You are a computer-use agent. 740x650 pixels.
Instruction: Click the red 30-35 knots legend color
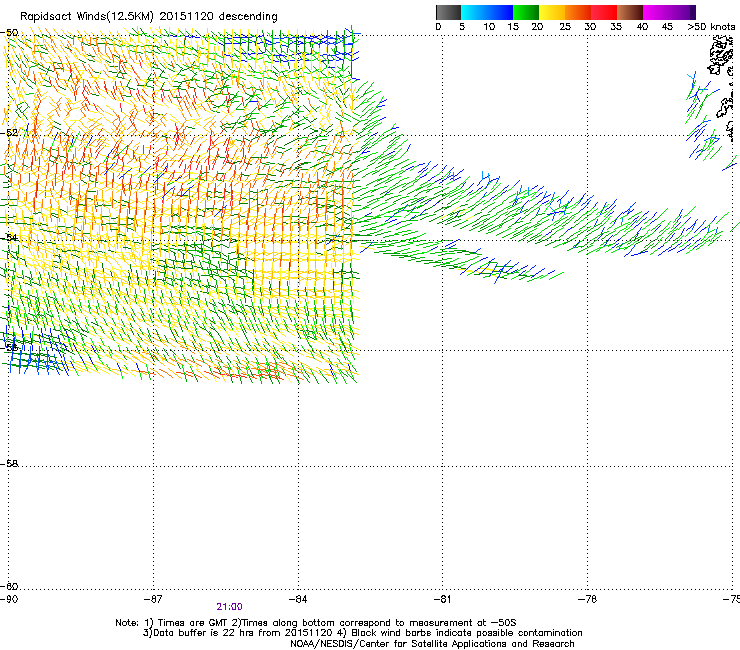604,12
